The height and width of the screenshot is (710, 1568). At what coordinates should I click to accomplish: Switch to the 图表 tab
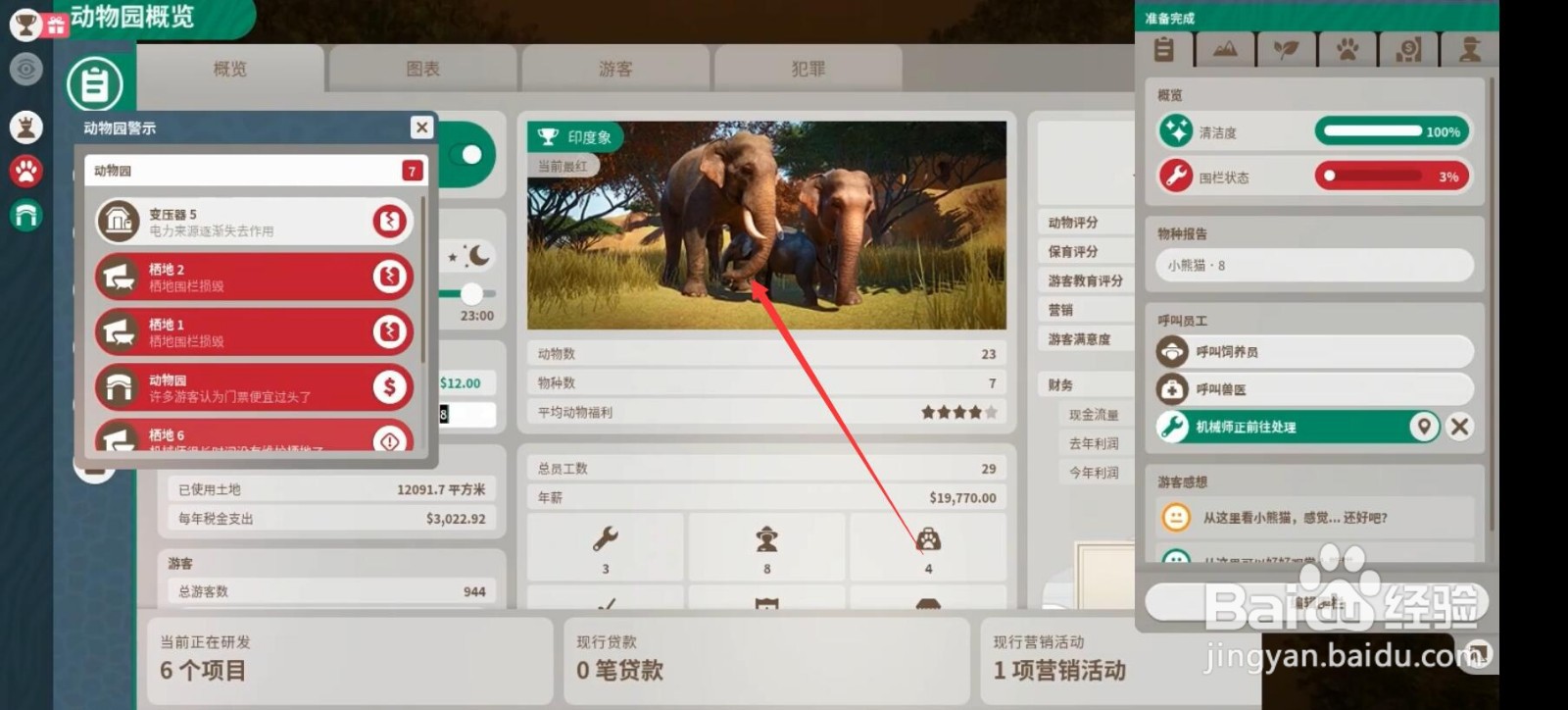pos(423,69)
